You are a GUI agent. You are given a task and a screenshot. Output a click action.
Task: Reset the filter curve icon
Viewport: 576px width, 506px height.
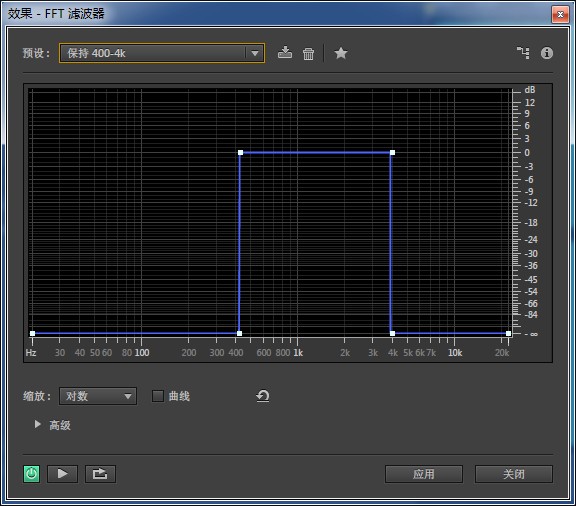pos(263,396)
